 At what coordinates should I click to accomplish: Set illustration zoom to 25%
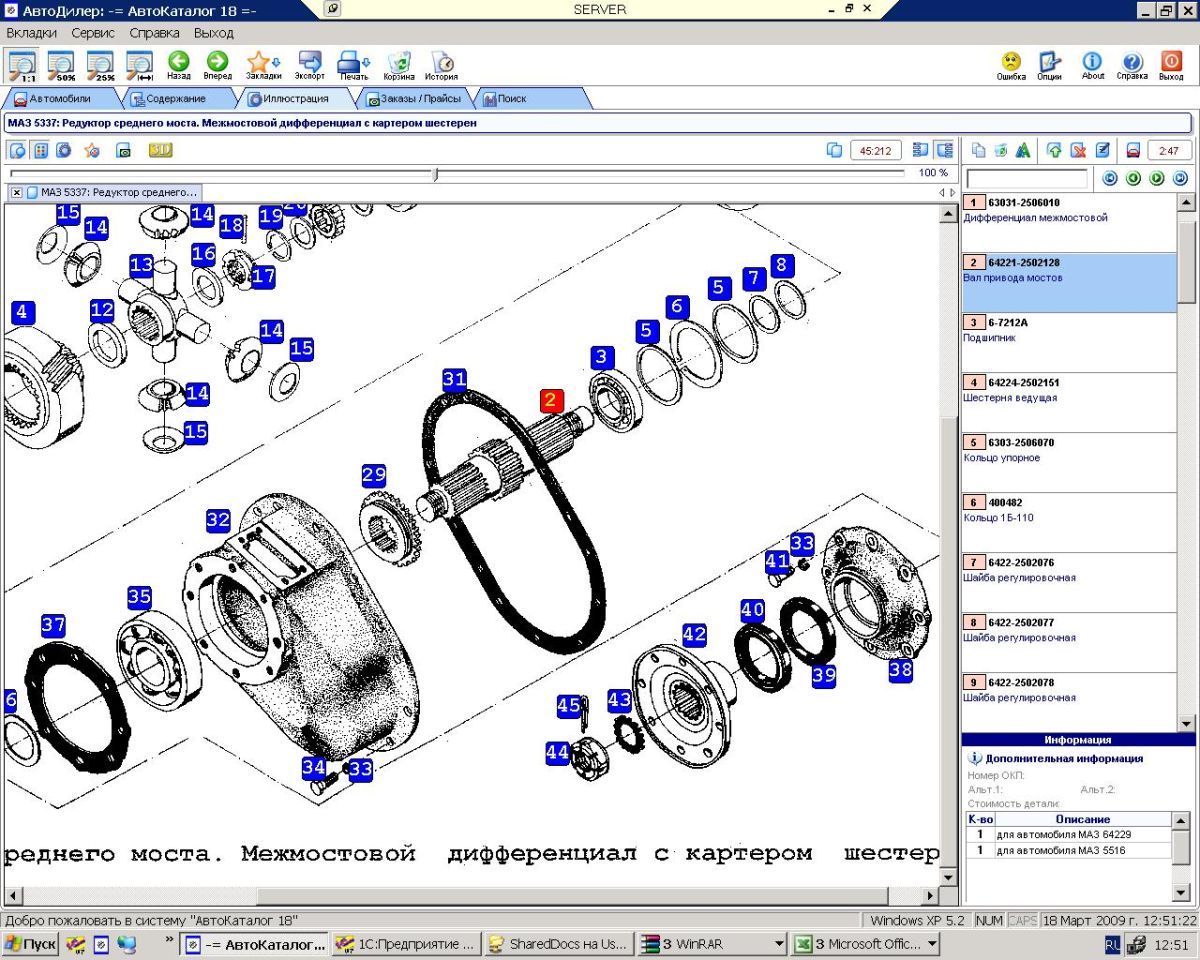101,65
